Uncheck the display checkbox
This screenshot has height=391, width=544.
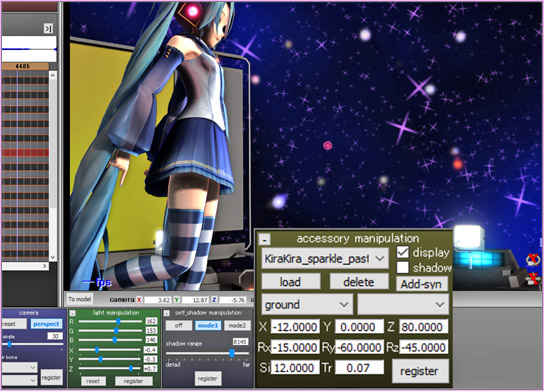click(402, 252)
